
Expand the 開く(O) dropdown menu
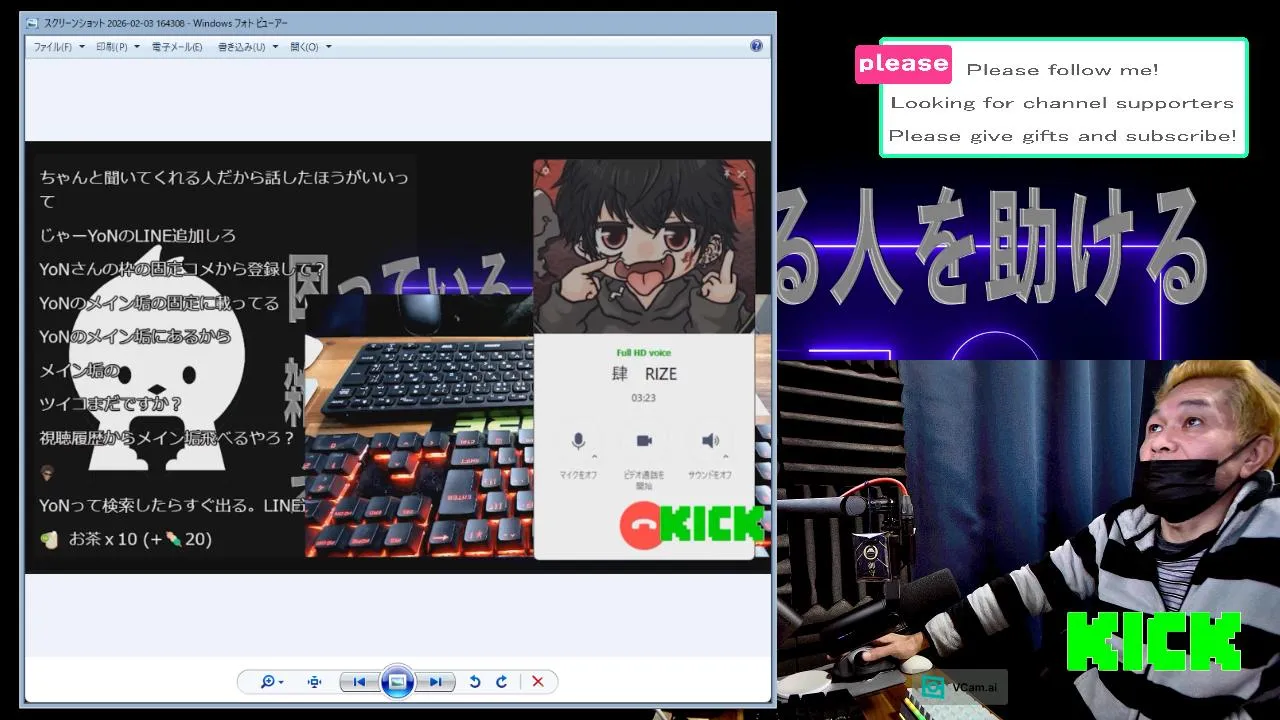coord(310,47)
